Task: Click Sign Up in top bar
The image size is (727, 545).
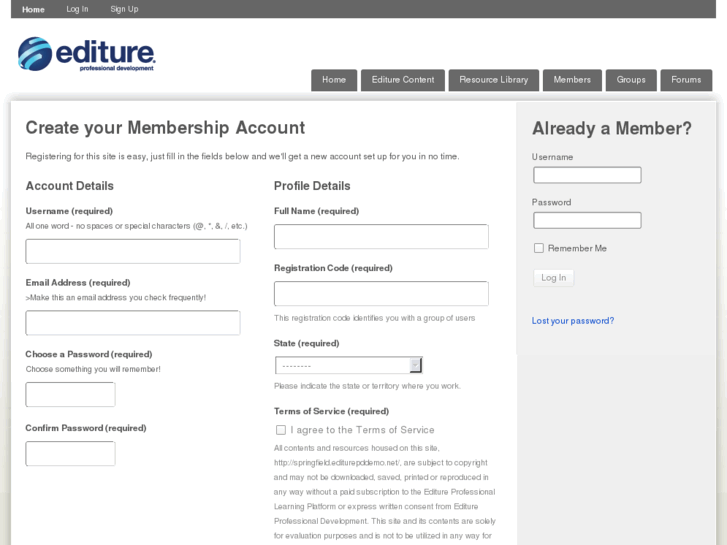Action: click(124, 9)
